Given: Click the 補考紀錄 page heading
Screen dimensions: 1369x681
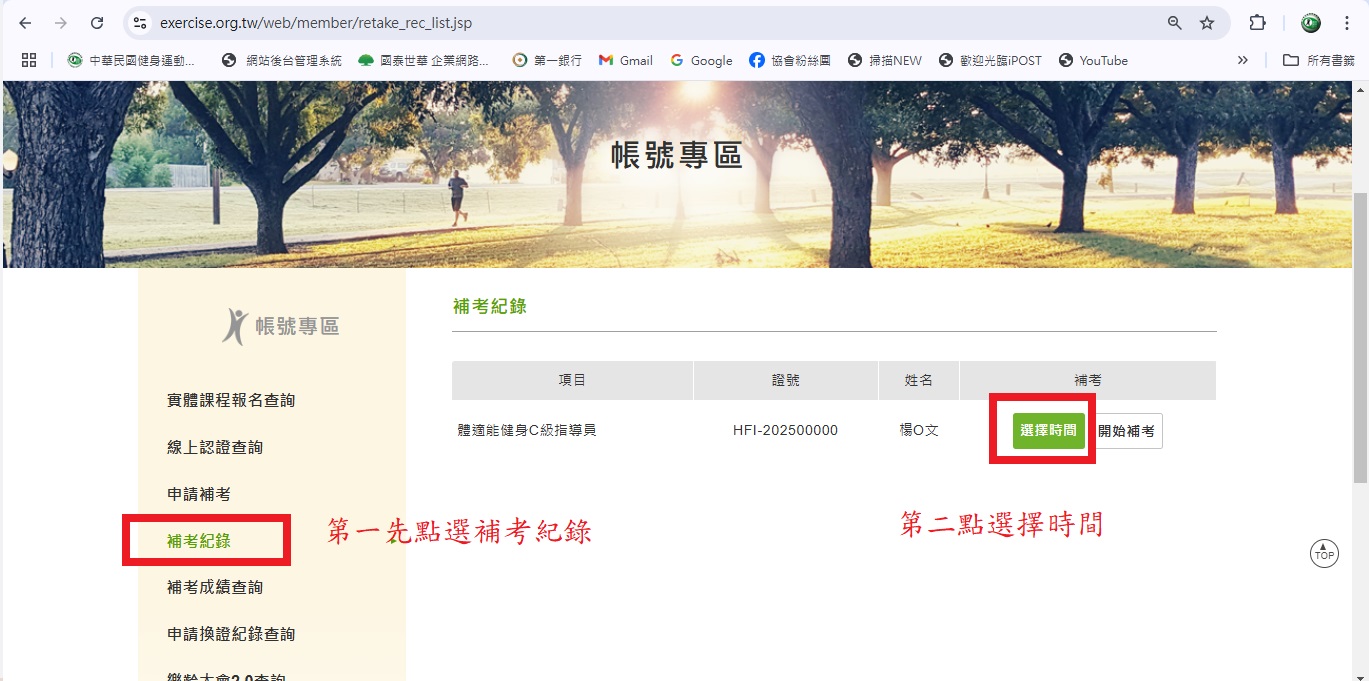Looking at the screenshot, I should tap(490, 306).
